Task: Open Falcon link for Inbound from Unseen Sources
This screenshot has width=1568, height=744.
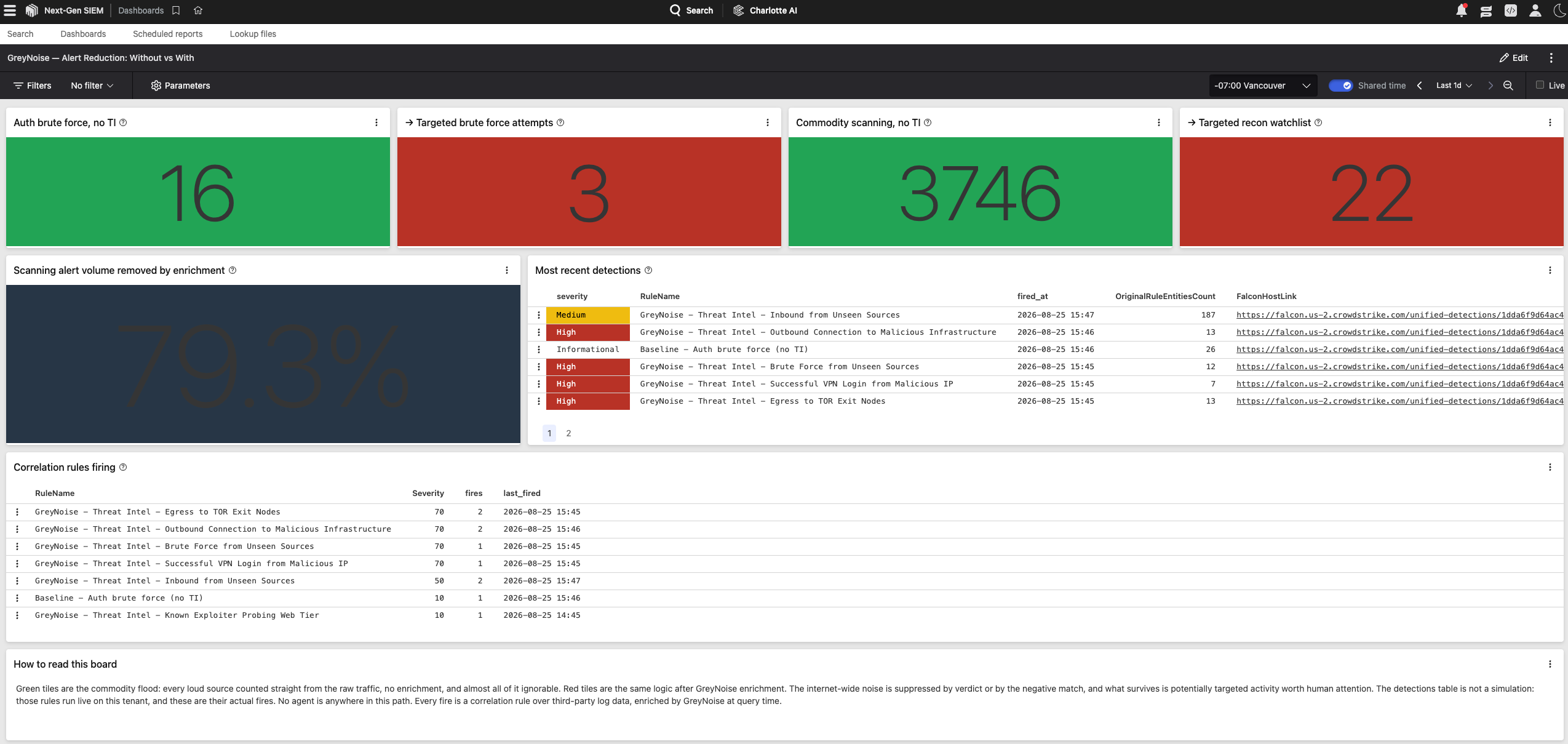Action: pyautogui.click(x=1399, y=315)
